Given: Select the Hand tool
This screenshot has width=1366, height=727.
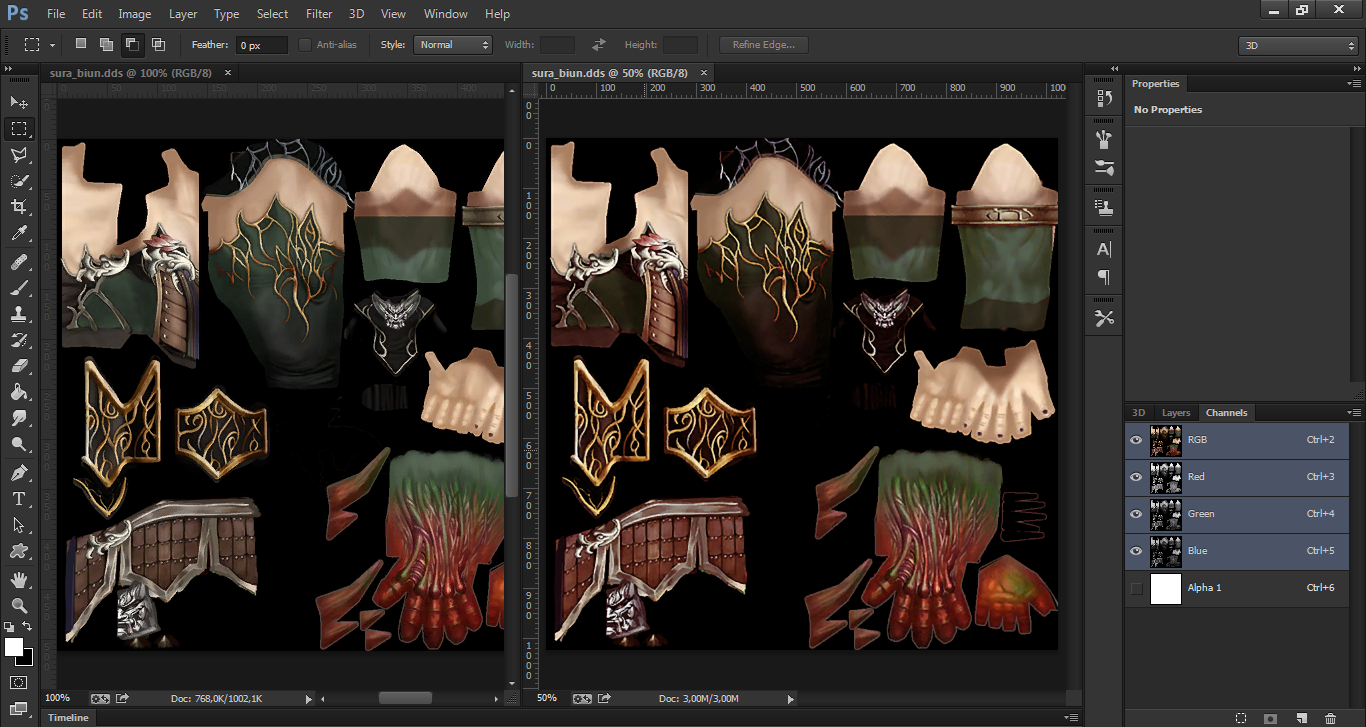Looking at the screenshot, I should pos(19,578).
